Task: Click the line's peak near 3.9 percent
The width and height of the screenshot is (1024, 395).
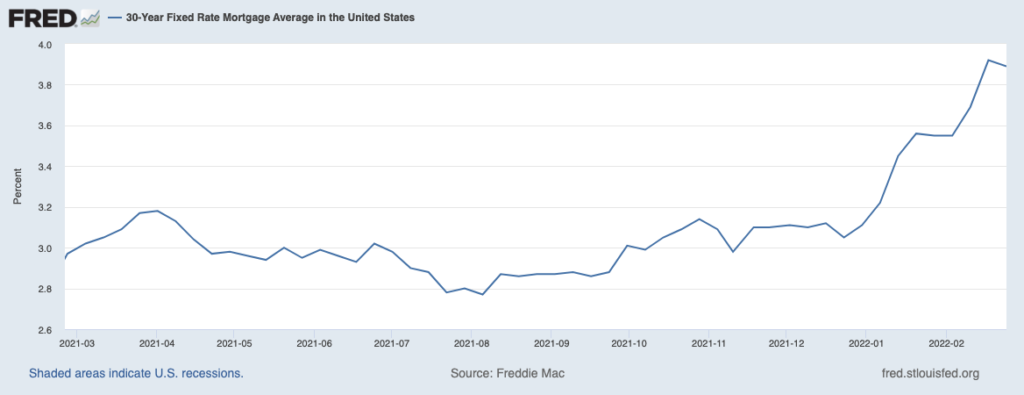Action: (988, 60)
